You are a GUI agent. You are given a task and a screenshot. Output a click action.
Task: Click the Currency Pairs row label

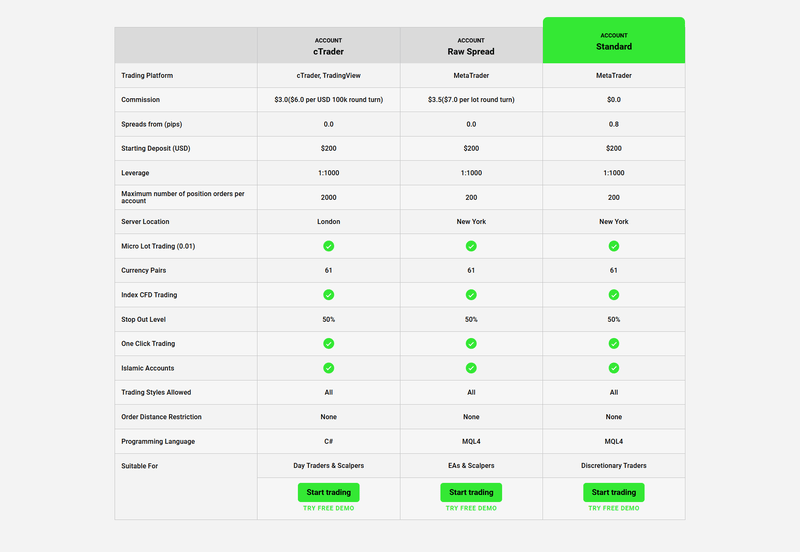pyautogui.click(x=143, y=270)
